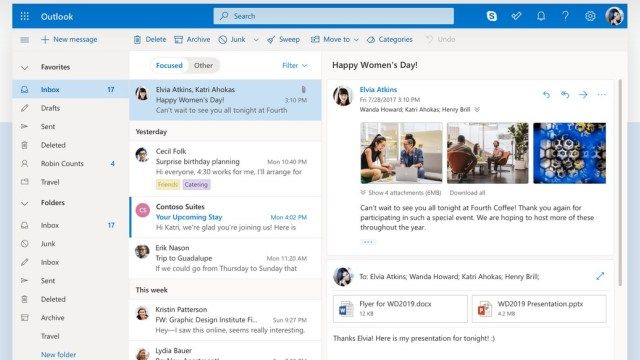640x360 pixels.
Task: Click the Outlook brand title
Action: [57, 16]
